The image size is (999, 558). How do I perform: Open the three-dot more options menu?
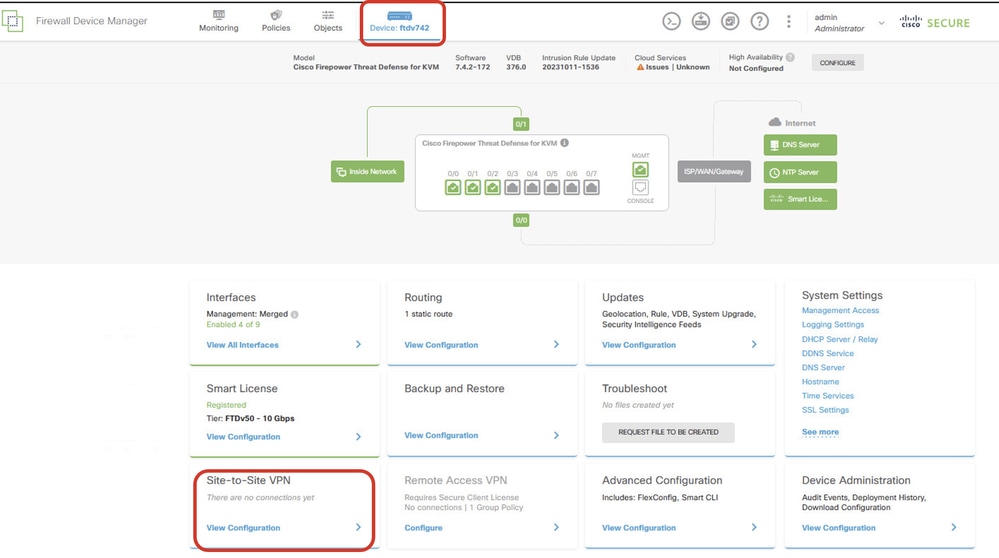pos(789,22)
